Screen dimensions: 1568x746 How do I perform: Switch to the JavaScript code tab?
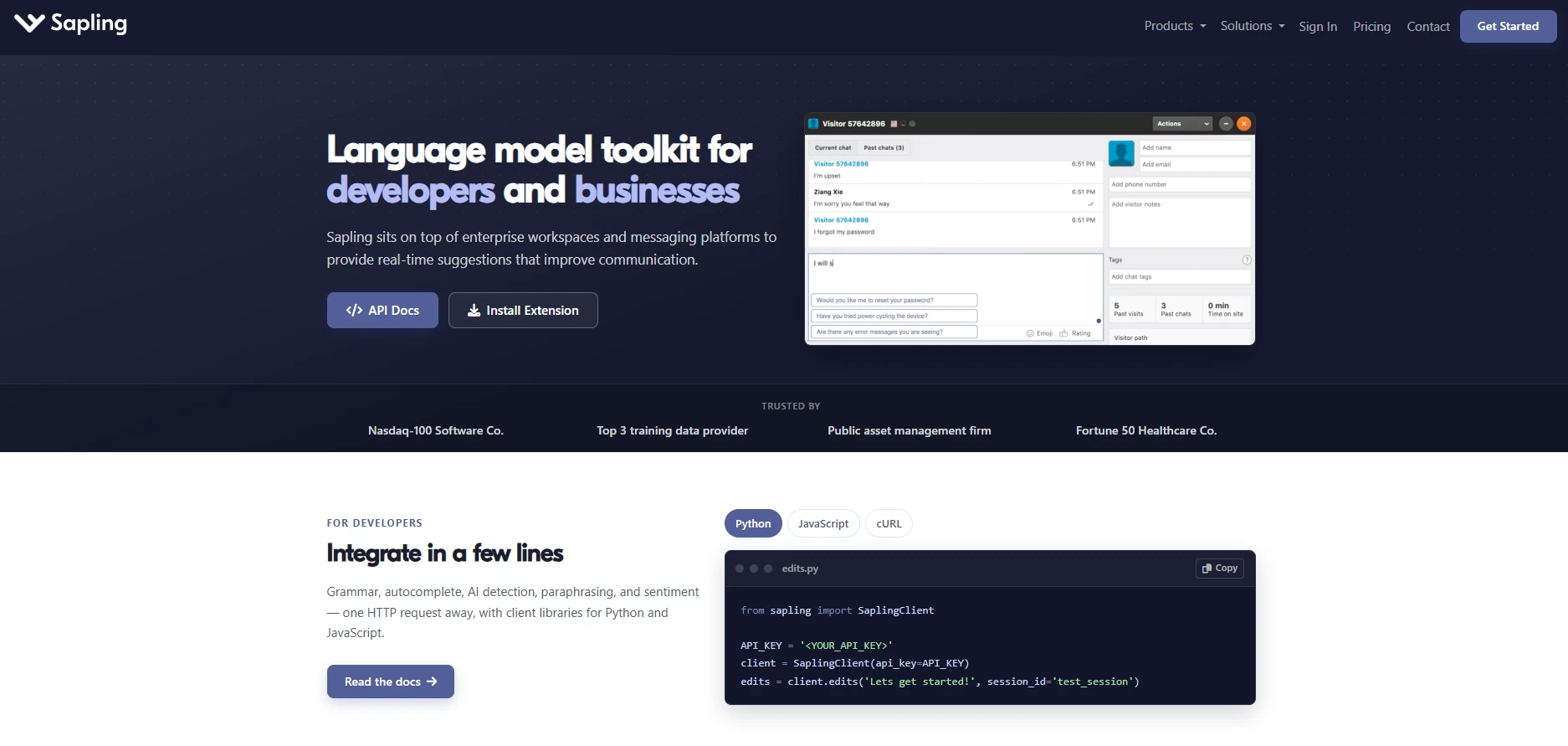coord(823,523)
